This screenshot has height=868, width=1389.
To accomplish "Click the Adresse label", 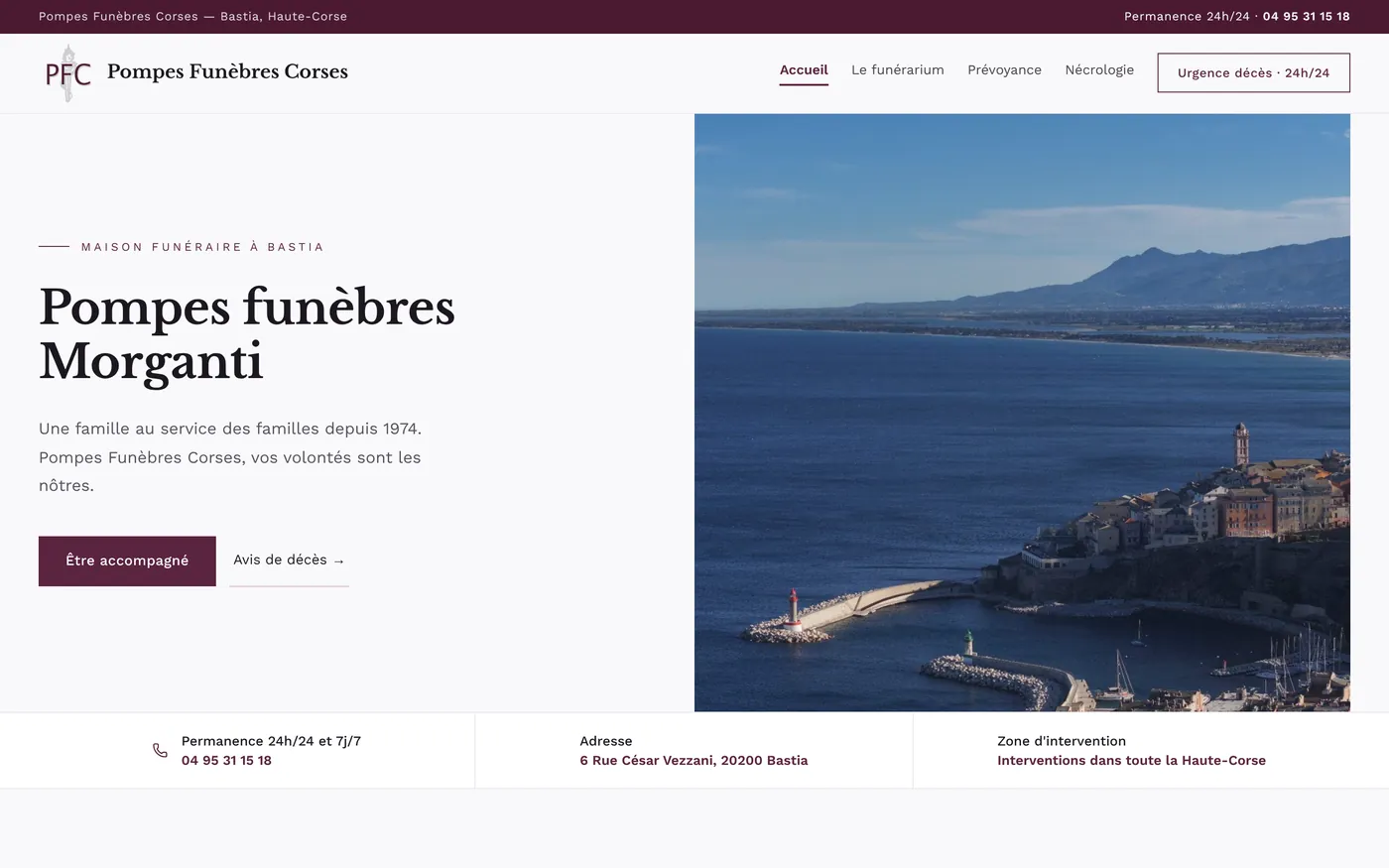I will click(606, 741).
